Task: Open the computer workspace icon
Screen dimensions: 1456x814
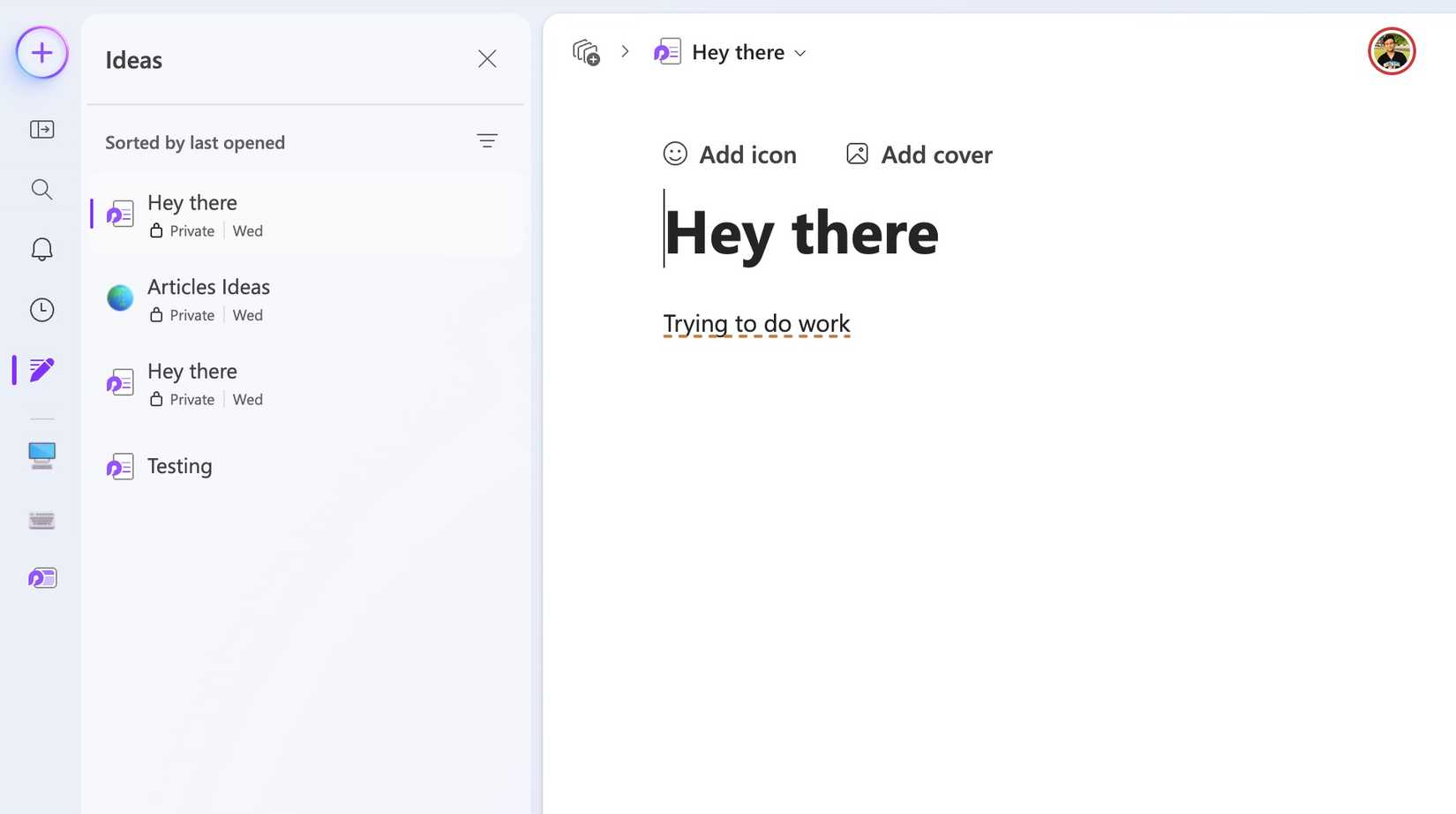Action: coord(41,456)
